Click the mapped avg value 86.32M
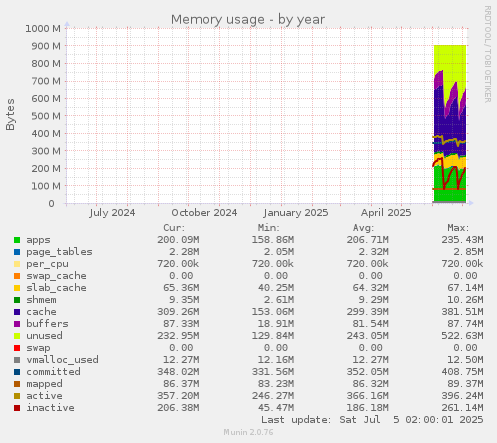The height and width of the screenshot is (443, 497). coord(371,384)
